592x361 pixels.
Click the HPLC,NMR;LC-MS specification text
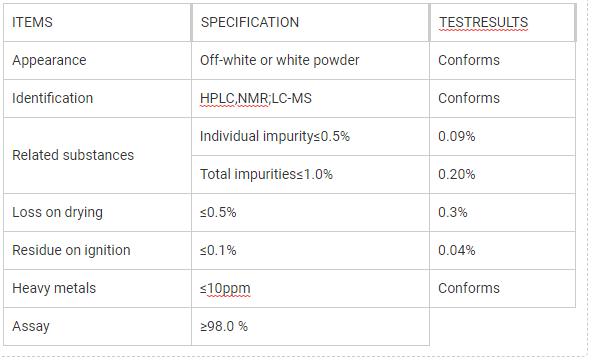tap(256, 98)
